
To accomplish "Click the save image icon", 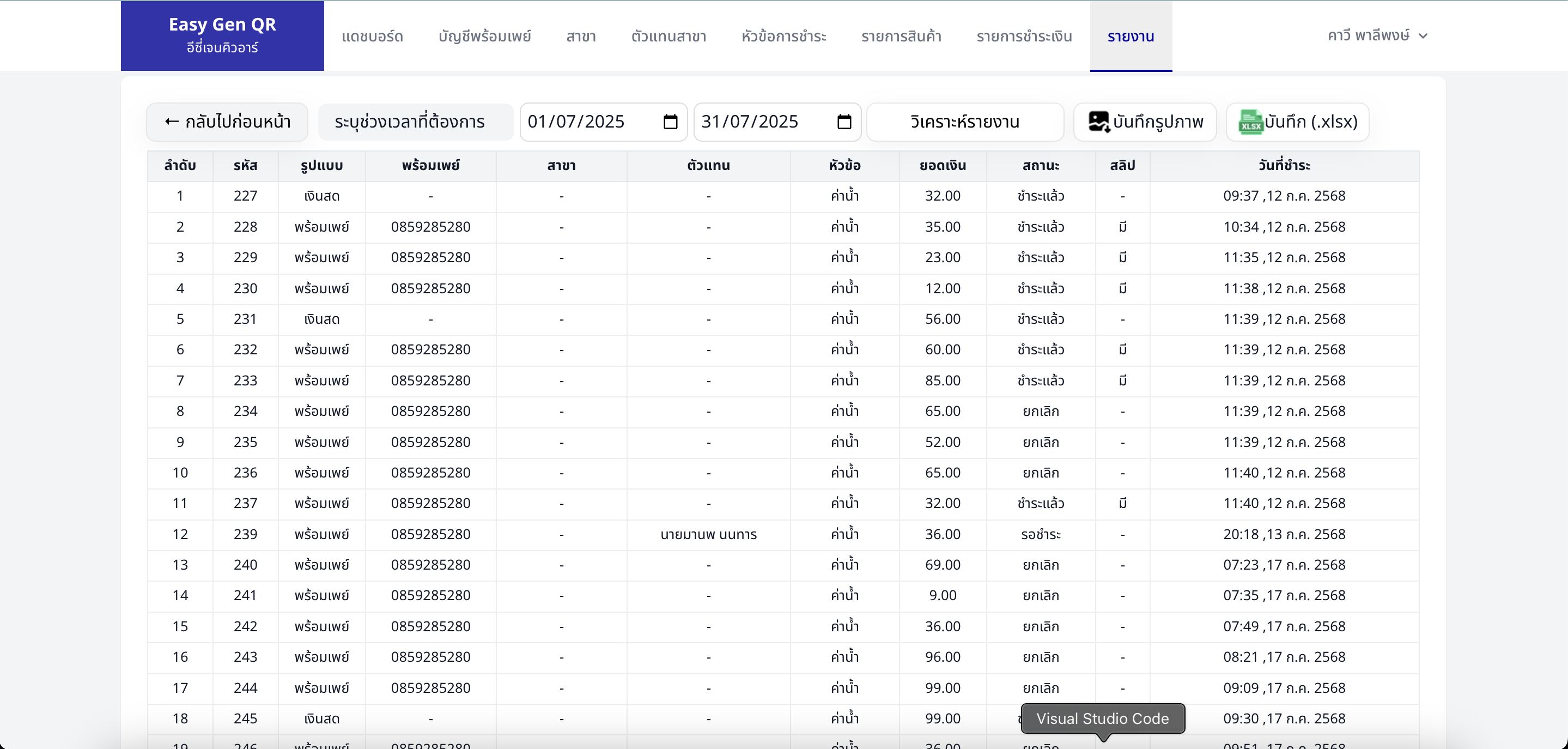I will (1099, 122).
